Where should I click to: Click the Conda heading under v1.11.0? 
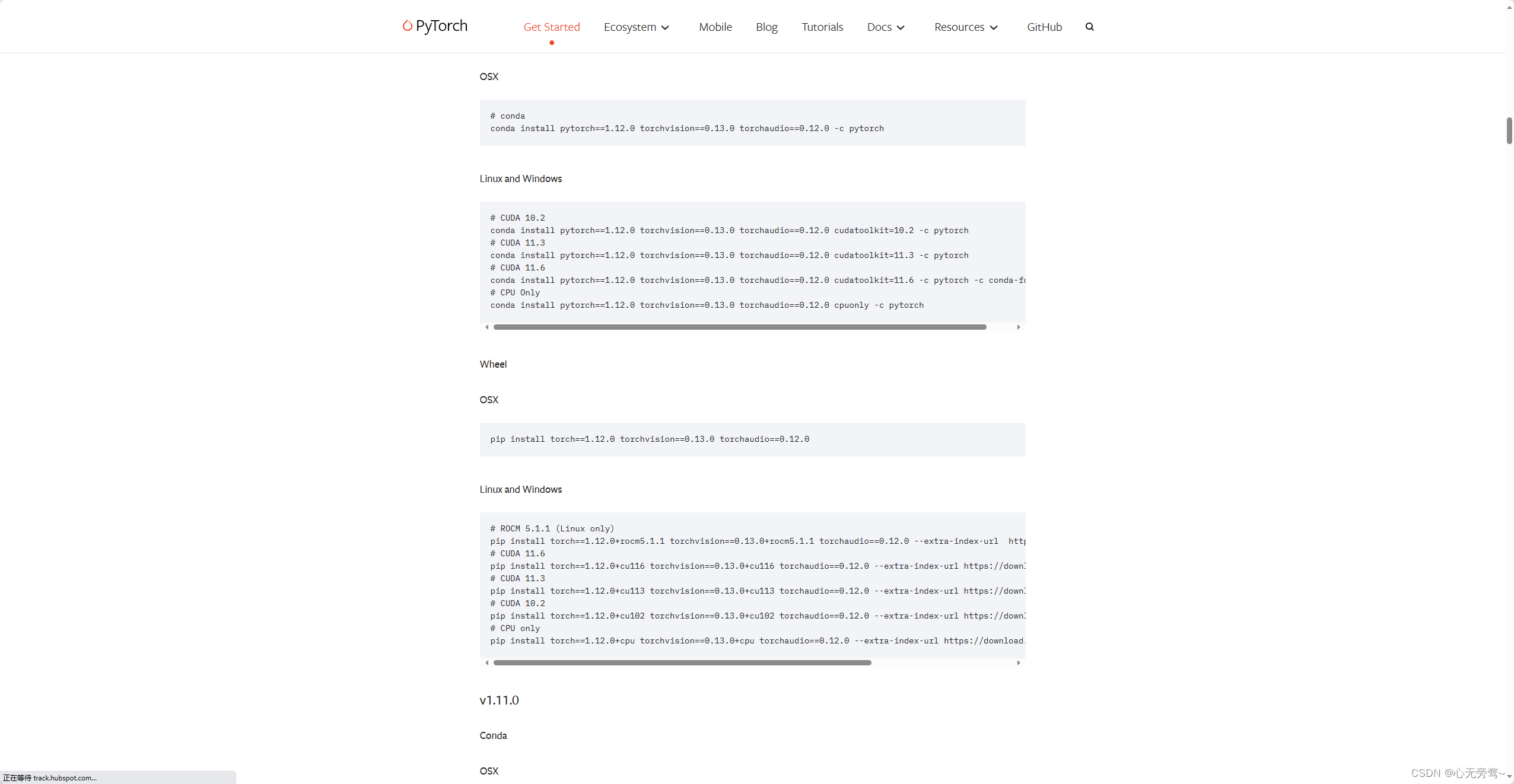click(493, 735)
